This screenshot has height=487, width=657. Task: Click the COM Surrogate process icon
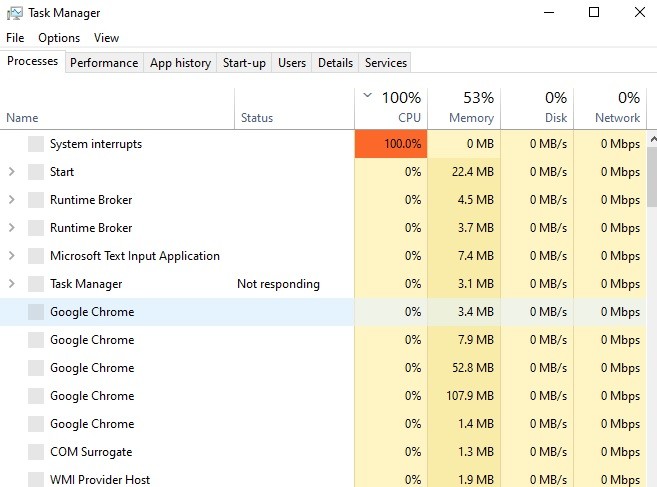tap(36, 452)
